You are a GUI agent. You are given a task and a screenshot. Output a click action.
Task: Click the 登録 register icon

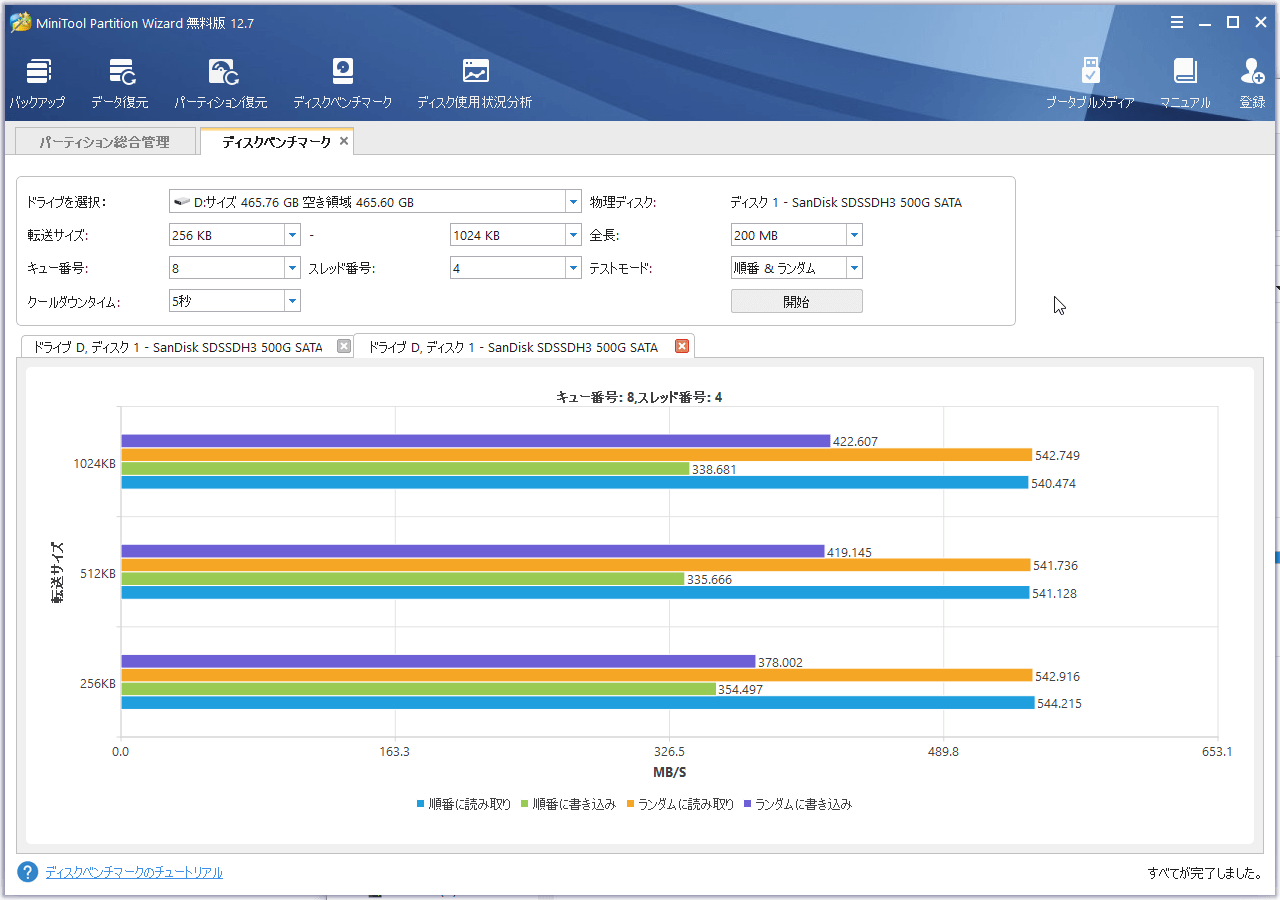1252,83
